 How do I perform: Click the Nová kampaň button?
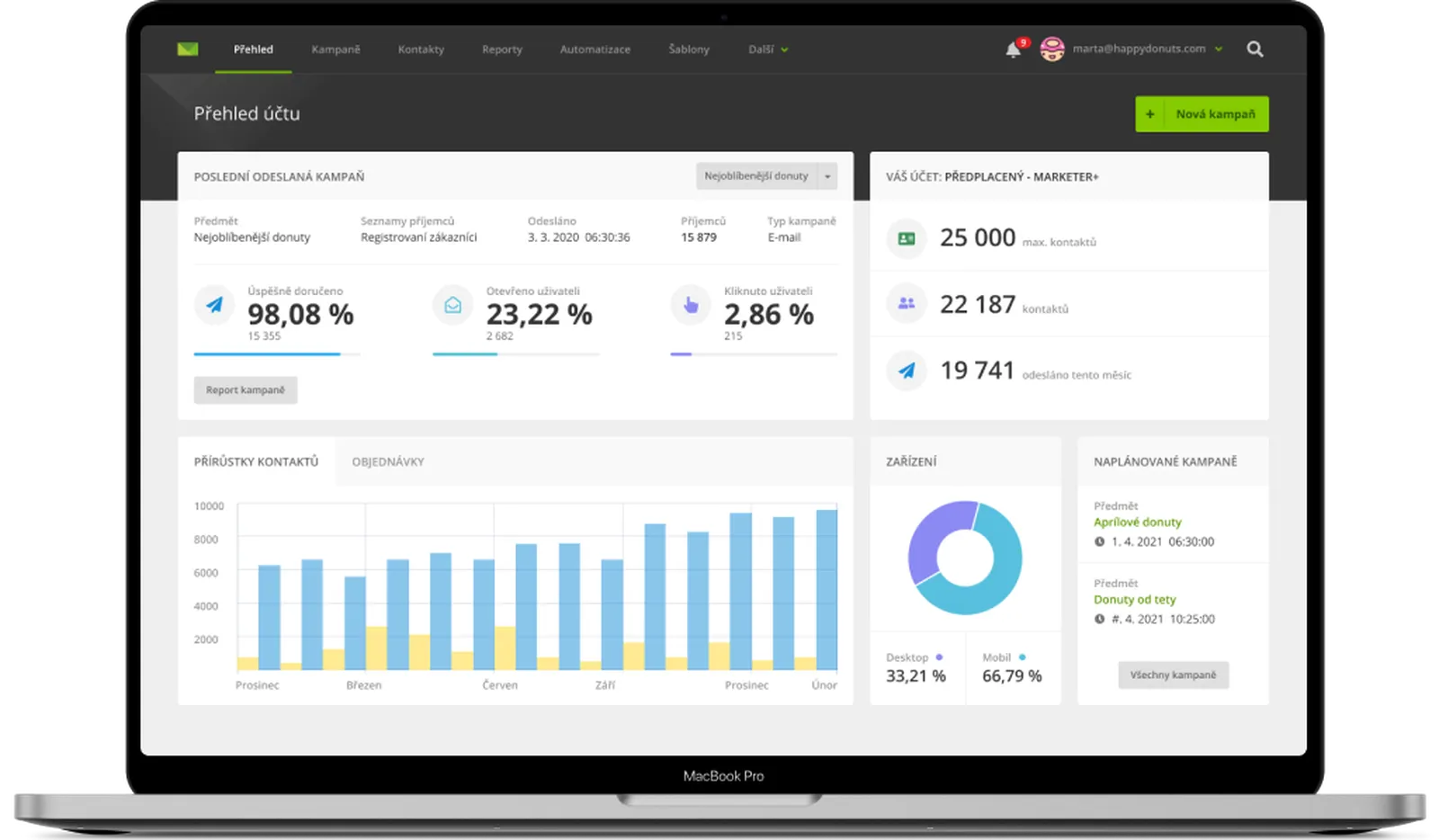coord(1202,114)
